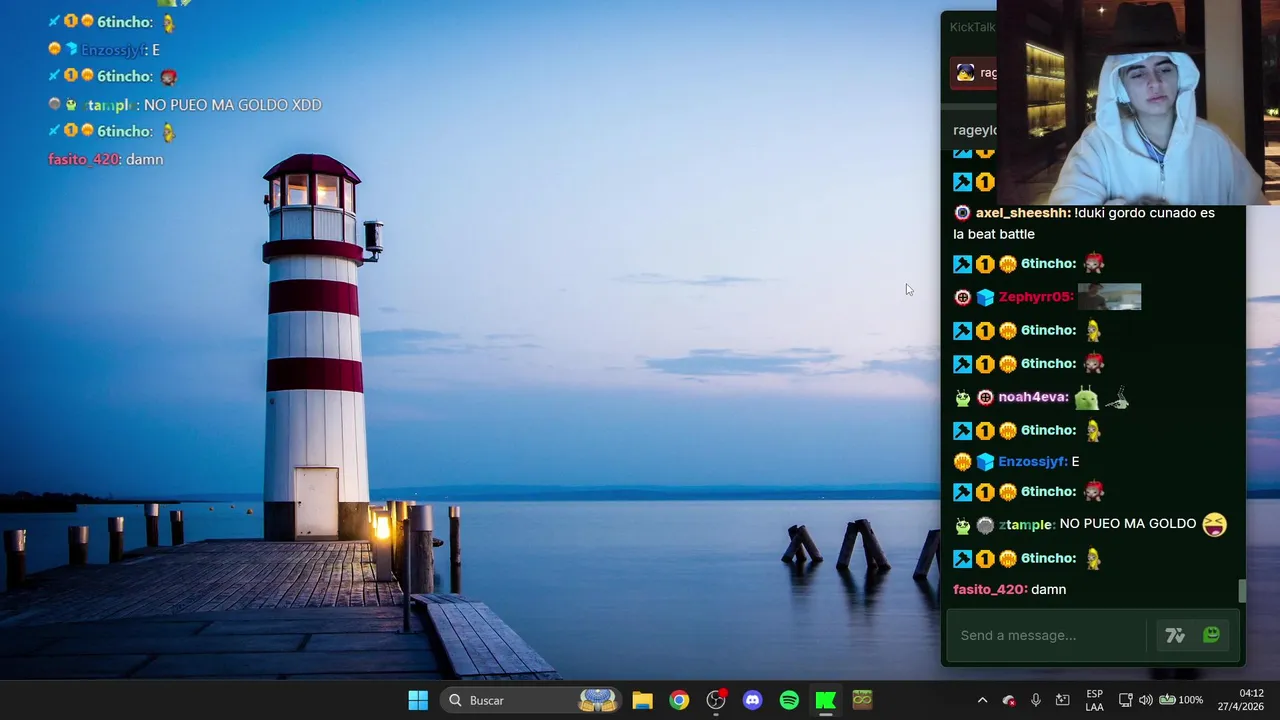Click Enzossjyf's username in the KickTalk chat
The height and width of the screenshot is (720, 1280).
coord(1033,461)
